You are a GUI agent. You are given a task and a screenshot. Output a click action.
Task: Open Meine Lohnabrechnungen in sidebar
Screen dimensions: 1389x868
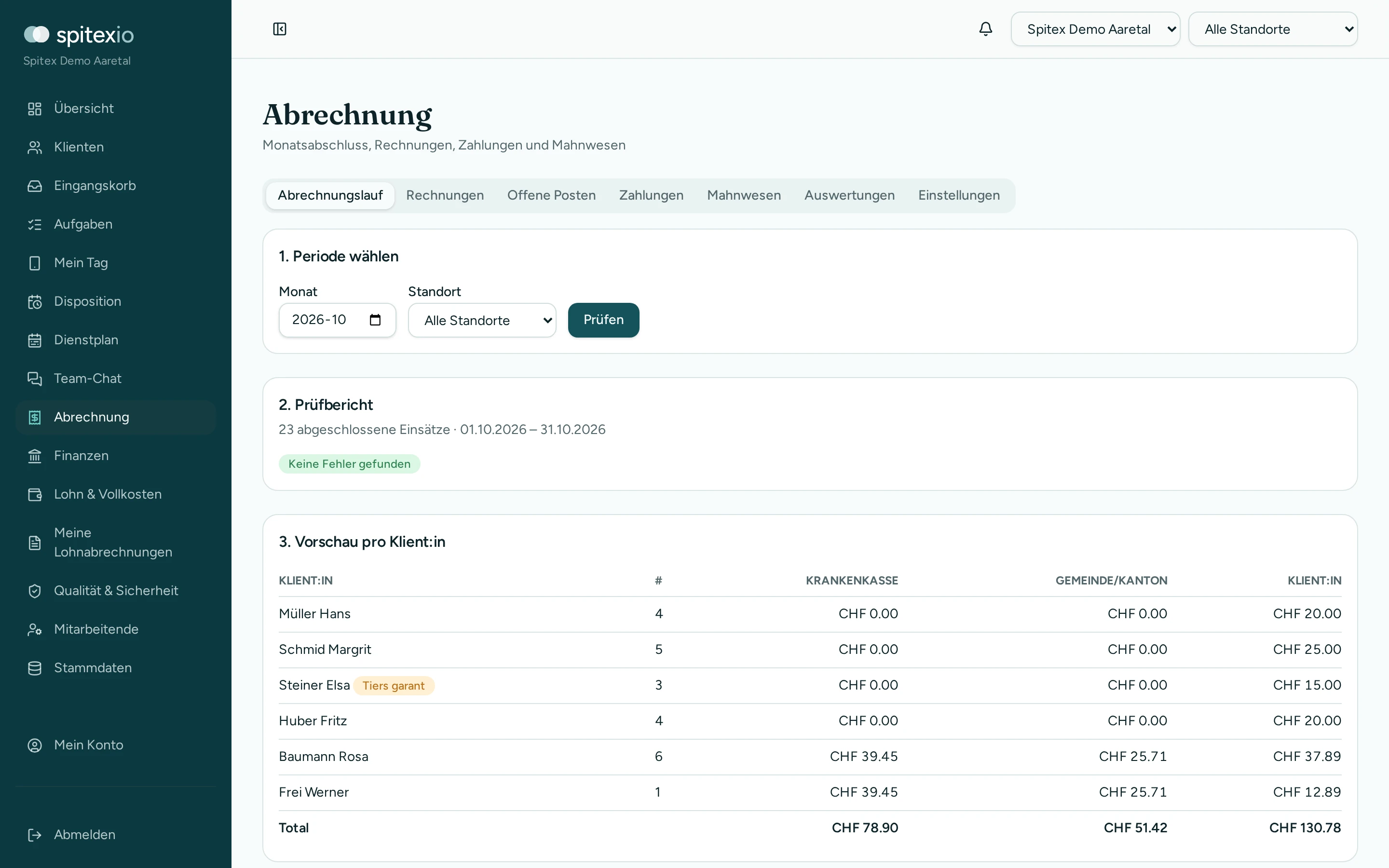(x=115, y=542)
